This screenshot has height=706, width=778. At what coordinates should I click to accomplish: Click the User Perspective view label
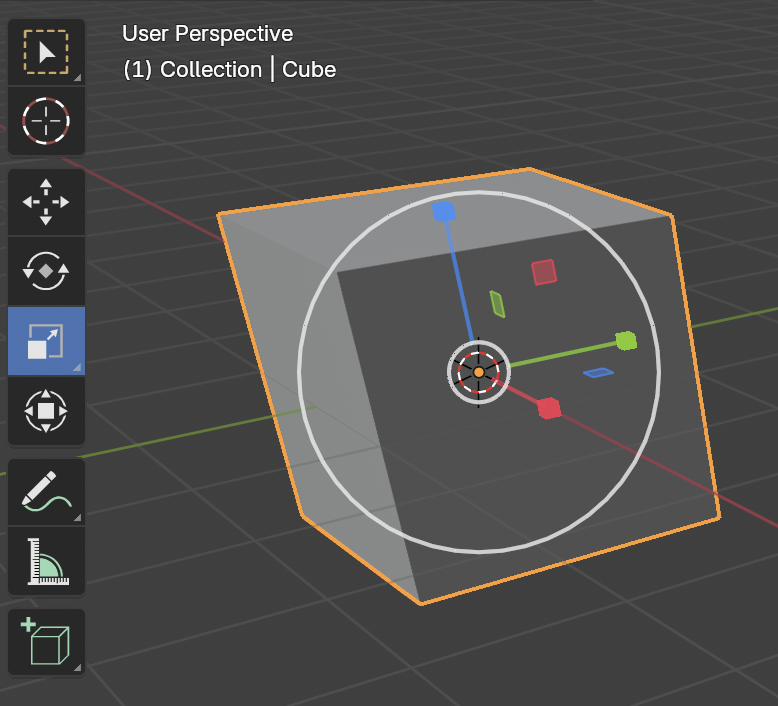tap(207, 33)
